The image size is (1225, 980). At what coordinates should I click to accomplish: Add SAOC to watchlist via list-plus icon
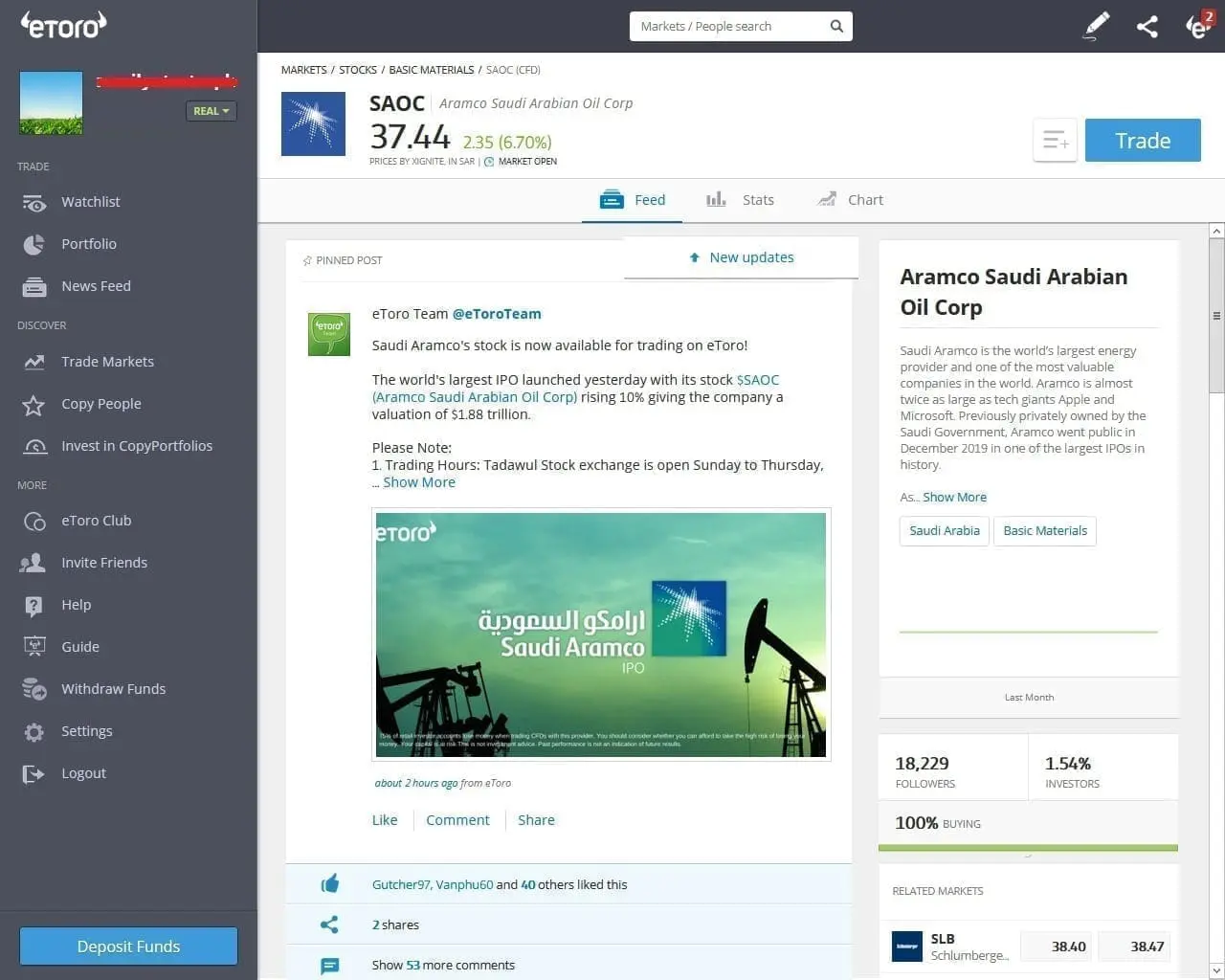point(1055,140)
